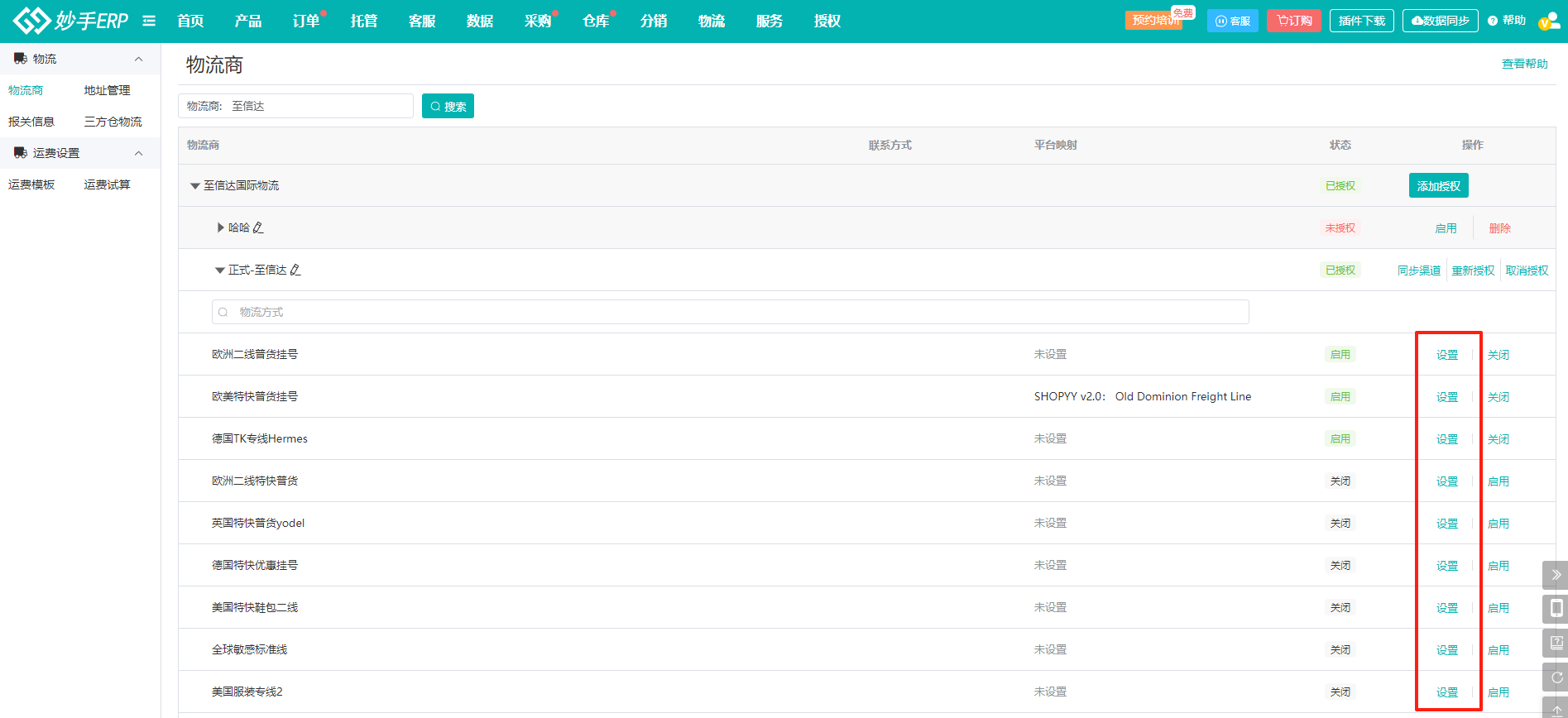Click the double-arrow collapse icon in floating sidebar
The image size is (1568, 718).
click(1556, 574)
